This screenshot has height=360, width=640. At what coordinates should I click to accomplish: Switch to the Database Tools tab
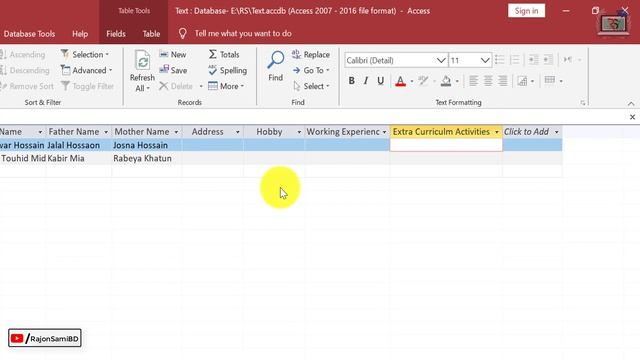click(x=29, y=34)
